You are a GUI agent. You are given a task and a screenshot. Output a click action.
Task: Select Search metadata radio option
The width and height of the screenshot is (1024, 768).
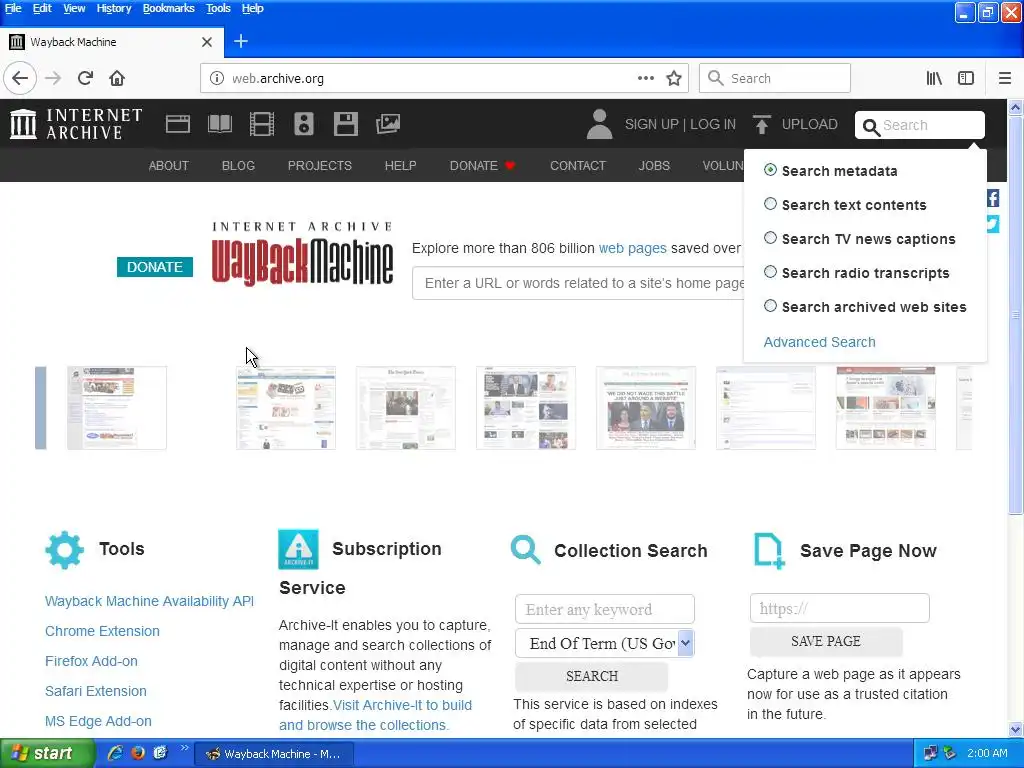click(771, 170)
